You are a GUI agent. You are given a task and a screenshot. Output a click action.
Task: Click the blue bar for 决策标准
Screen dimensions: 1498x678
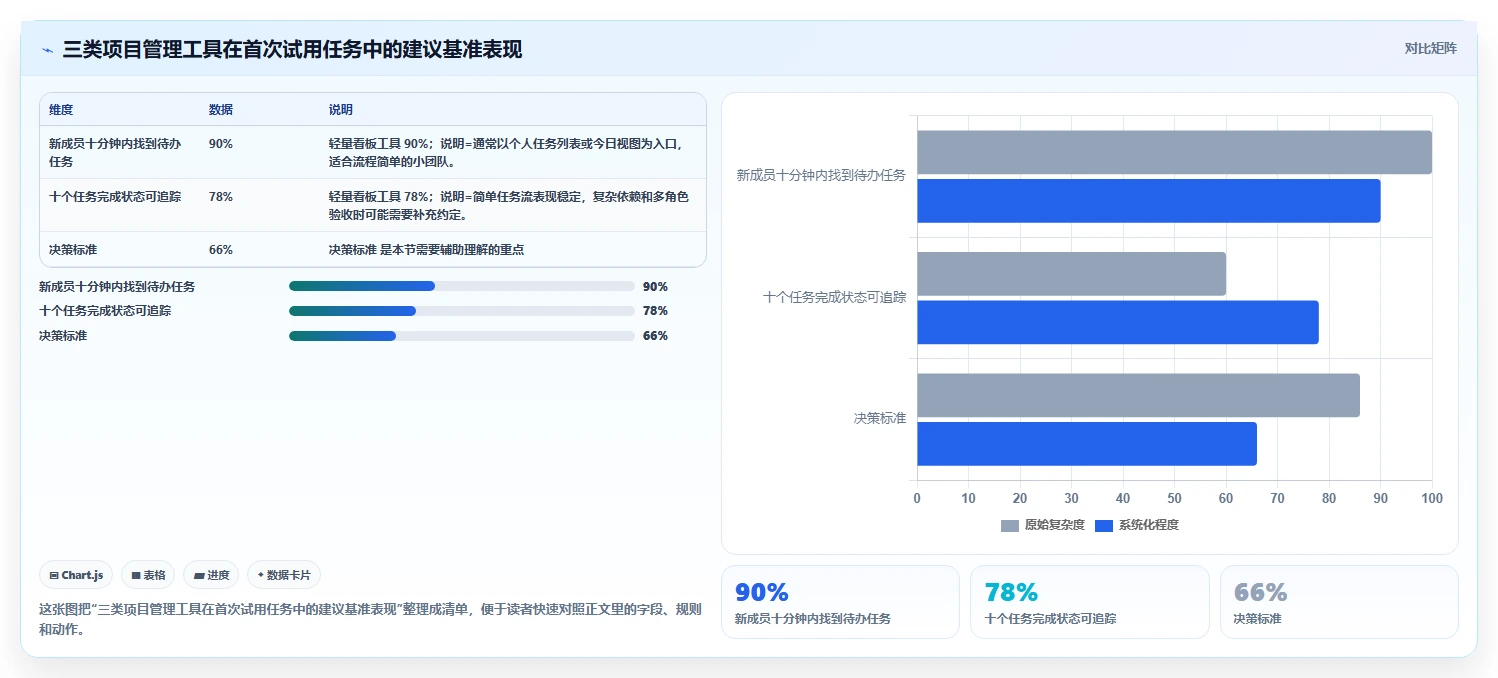point(1087,443)
